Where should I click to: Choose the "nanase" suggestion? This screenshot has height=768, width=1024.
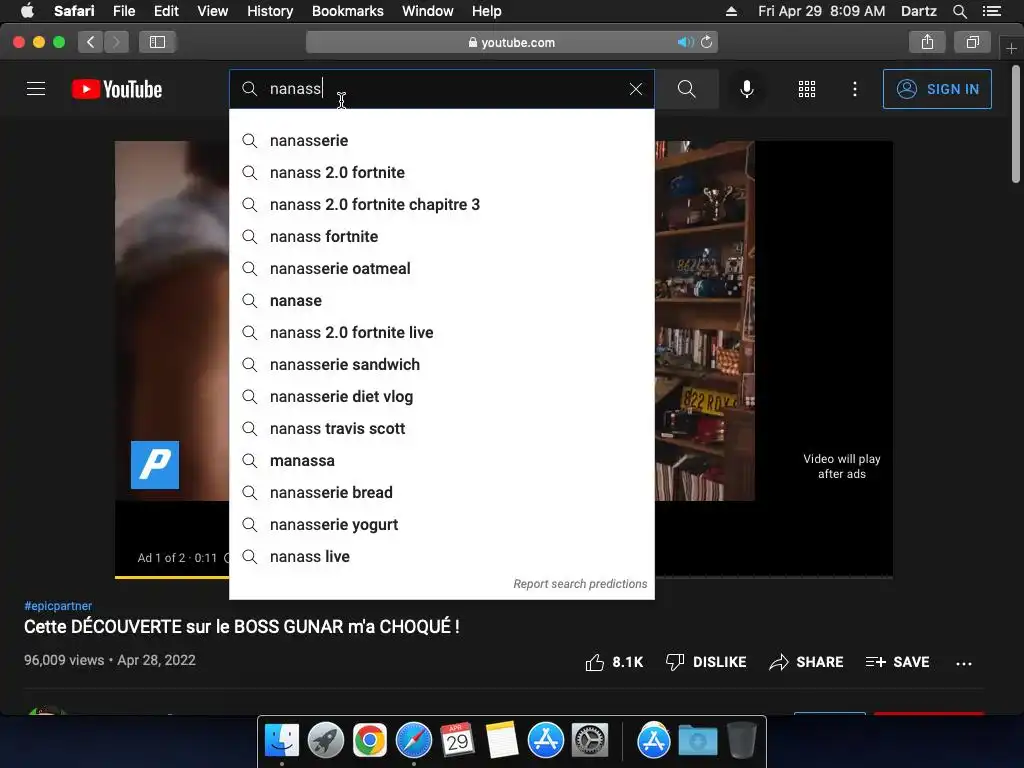tap(442, 300)
